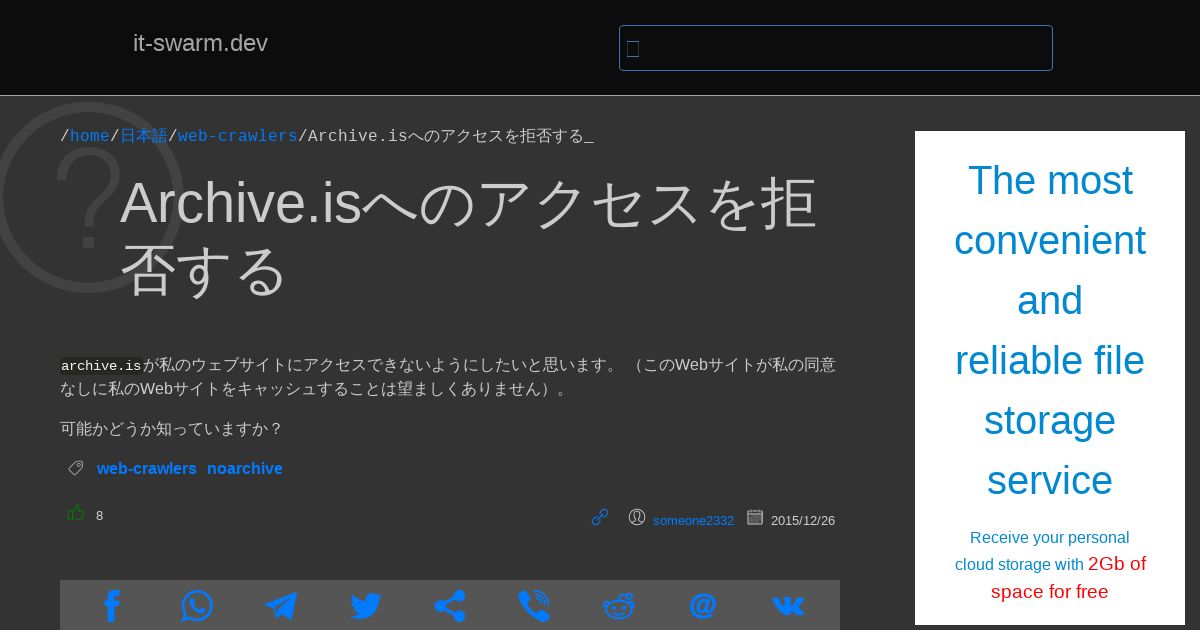The image size is (1200, 630).
Task: Share by email with the @ icon
Action: (703, 606)
